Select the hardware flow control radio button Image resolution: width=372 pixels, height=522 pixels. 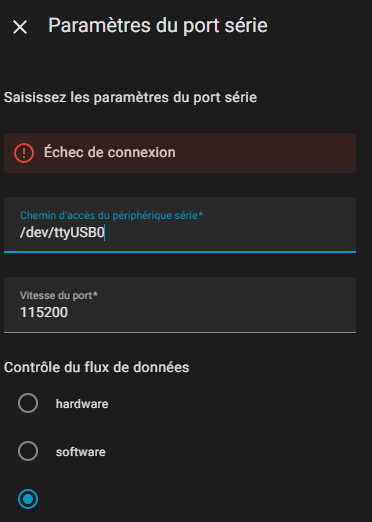point(28,403)
